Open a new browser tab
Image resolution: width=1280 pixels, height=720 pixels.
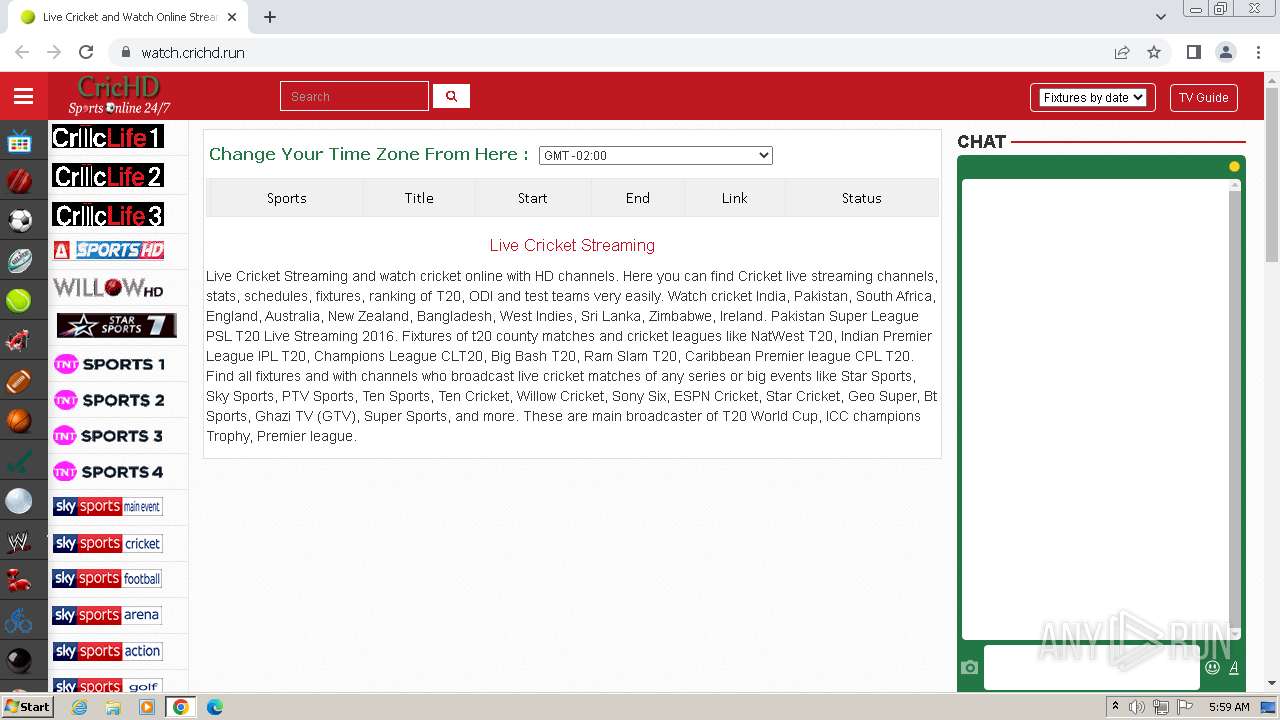[x=270, y=17]
